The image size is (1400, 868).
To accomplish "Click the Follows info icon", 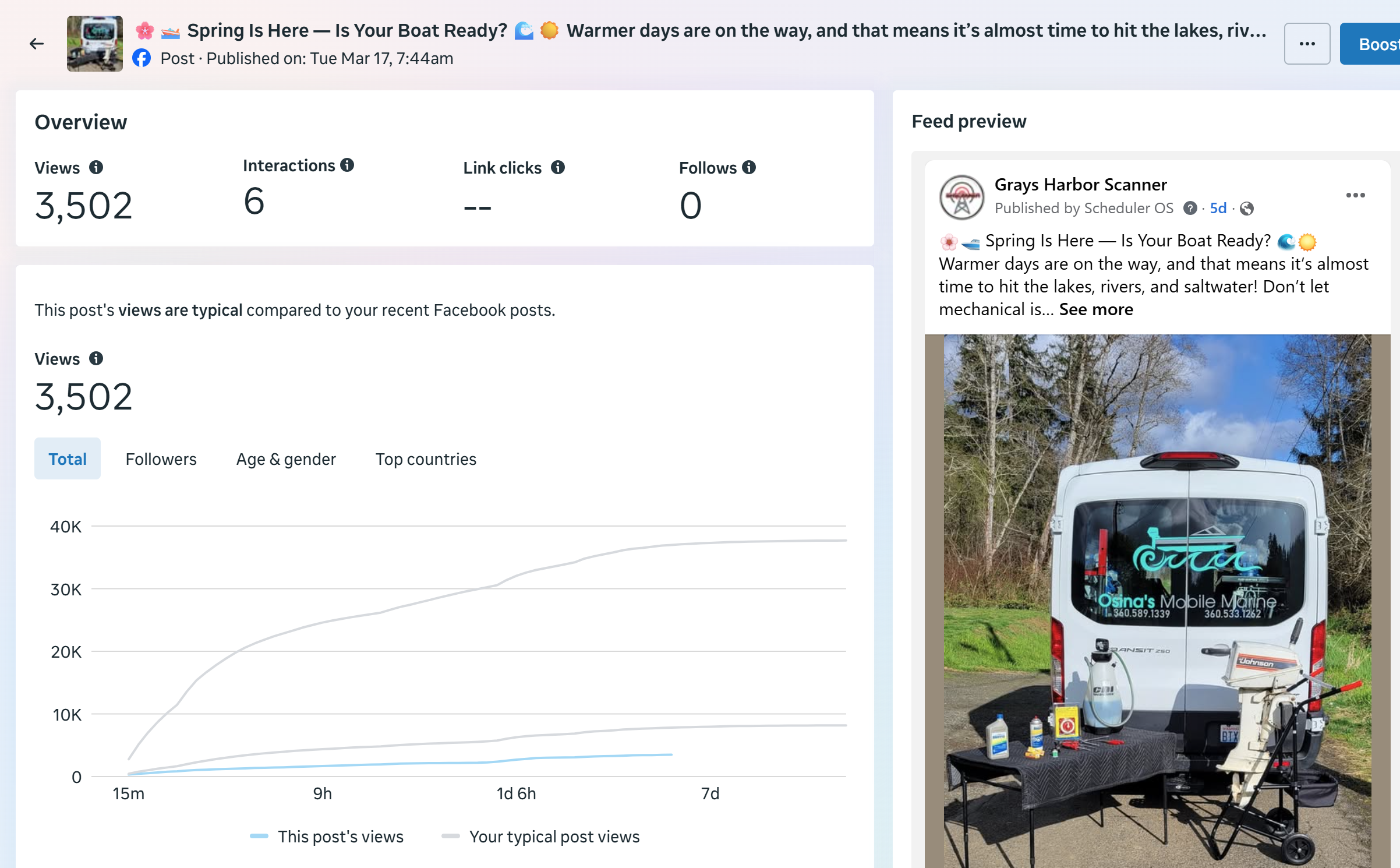I will coord(749,168).
